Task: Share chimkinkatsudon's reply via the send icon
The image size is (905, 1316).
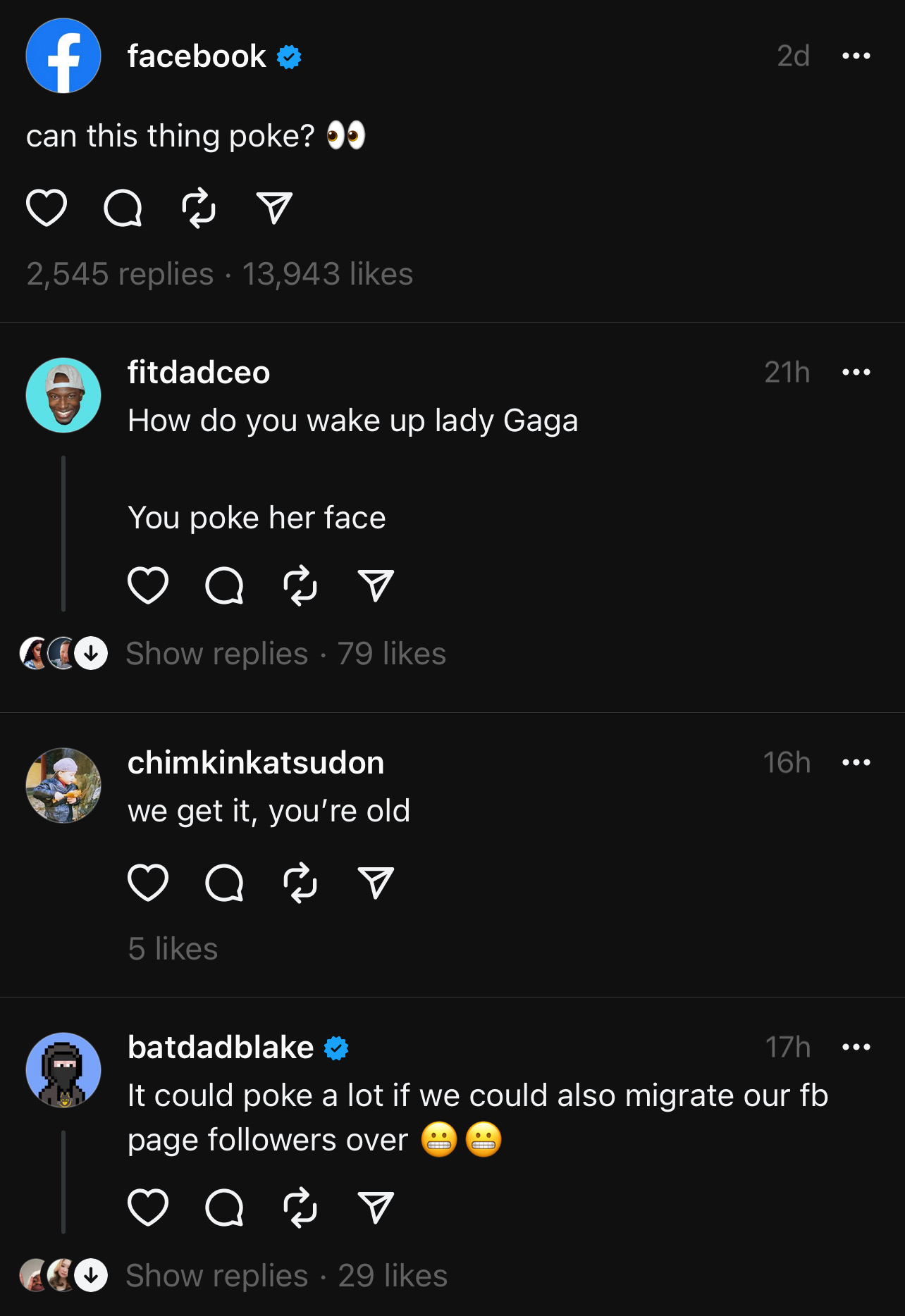Action: tap(376, 883)
